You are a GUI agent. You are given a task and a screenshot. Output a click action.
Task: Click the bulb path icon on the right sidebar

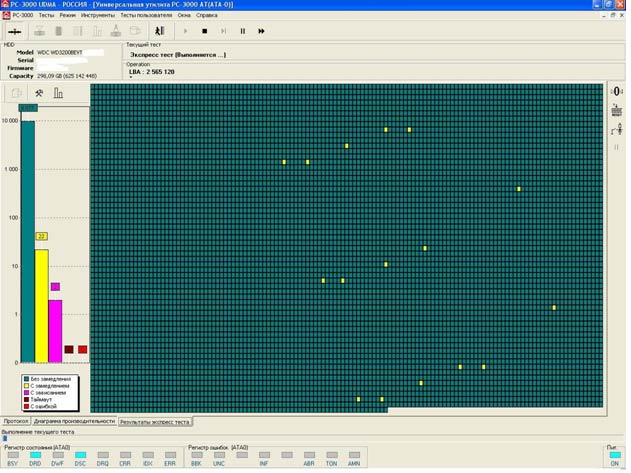pyautogui.click(x=617, y=130)
